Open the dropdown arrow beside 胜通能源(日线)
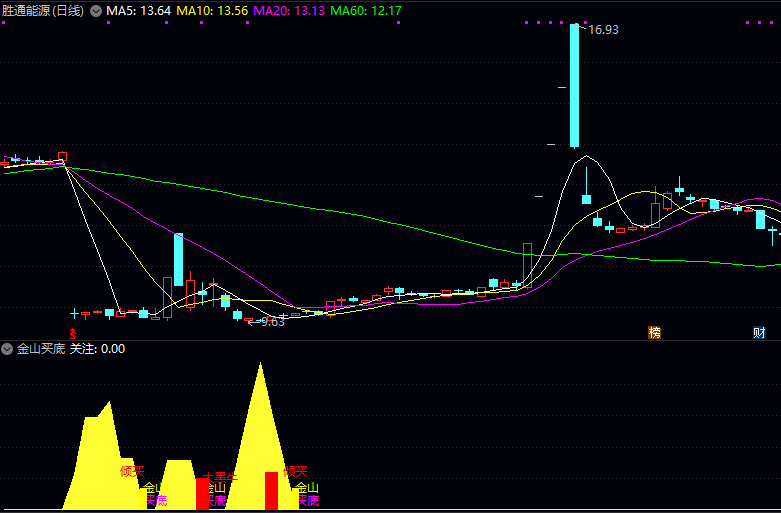This screenshot has height=513, width=781. pyautogui.click(x=96, y=11)
